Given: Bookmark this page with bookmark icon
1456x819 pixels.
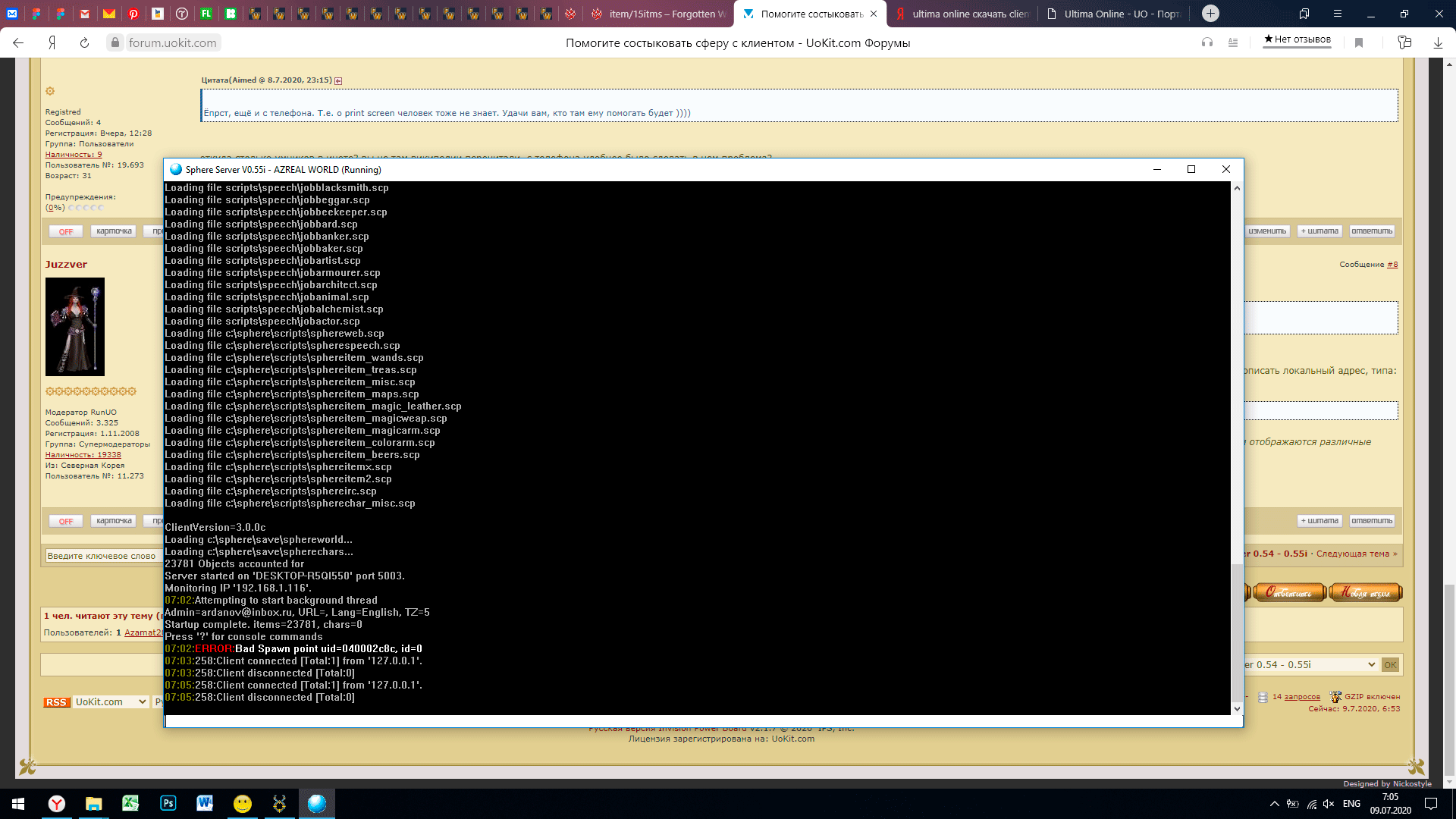Looking at the screenshot, I should point(1359,43).
